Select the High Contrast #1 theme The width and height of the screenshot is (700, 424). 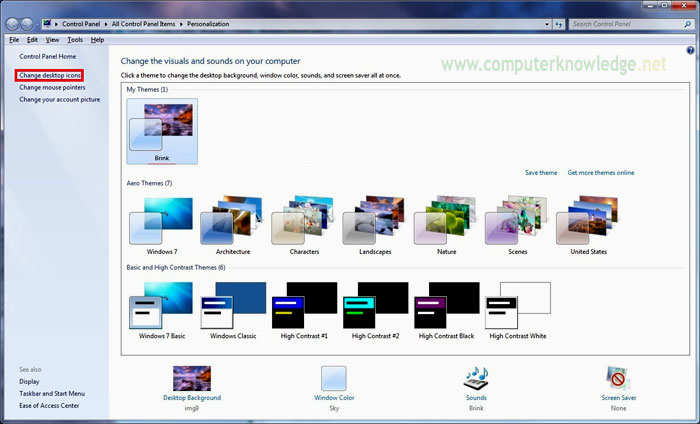[x=304, y=310]
